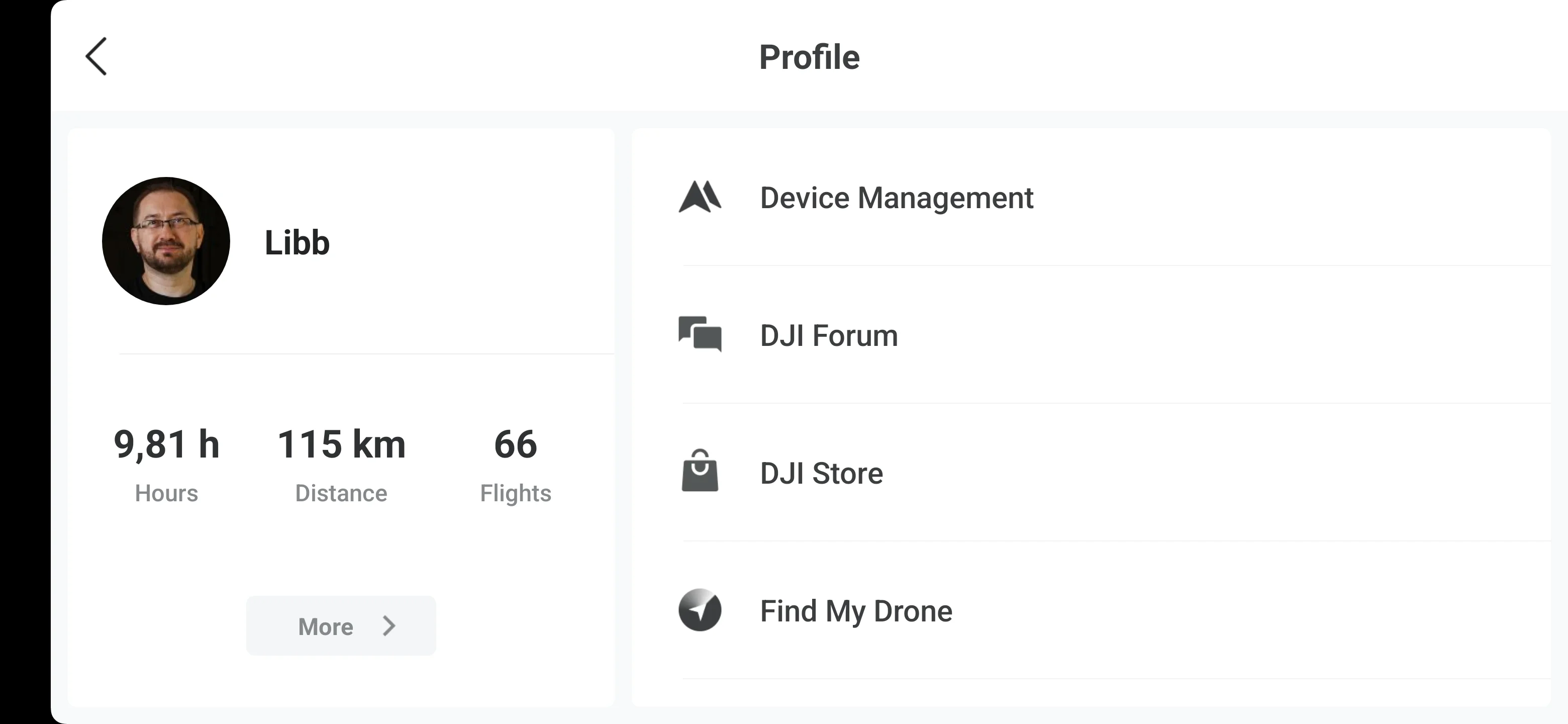Screen dimensions: 1568x724
Task: Go back using the top-left arrow
Action: pos(96,57)
